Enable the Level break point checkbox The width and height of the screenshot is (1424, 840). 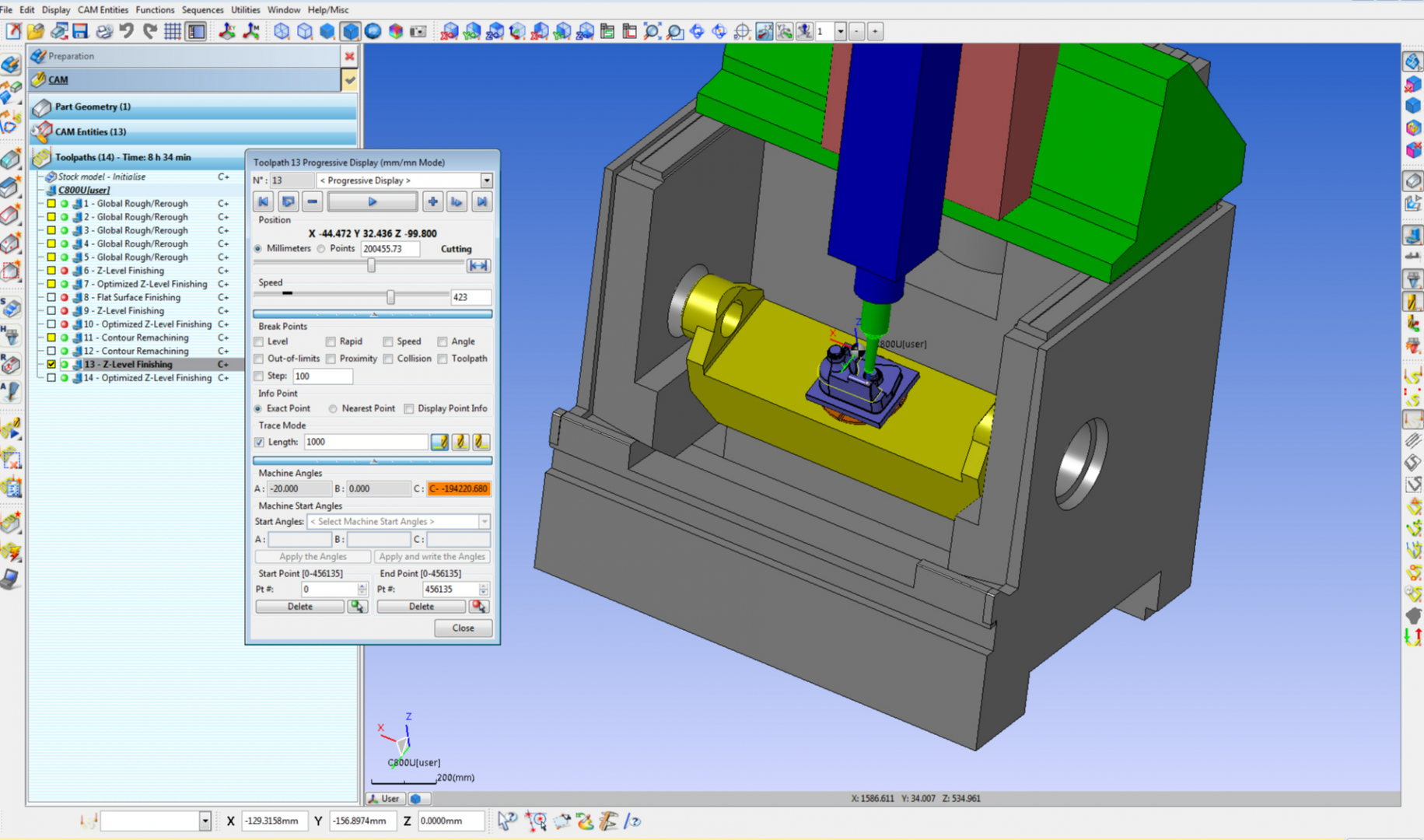259,341
